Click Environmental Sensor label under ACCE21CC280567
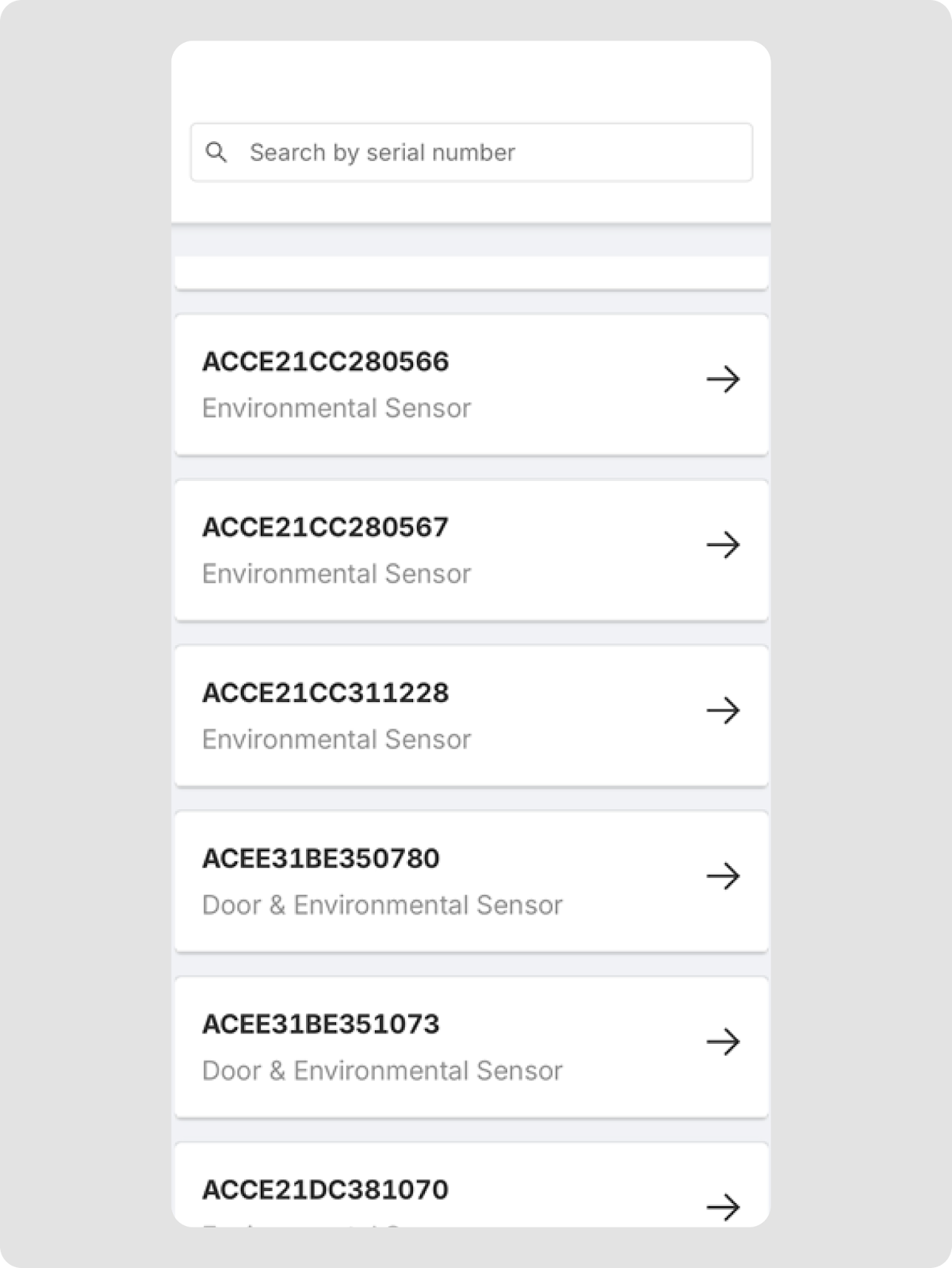Screen dimensions: 952x1268 [336, 574]
